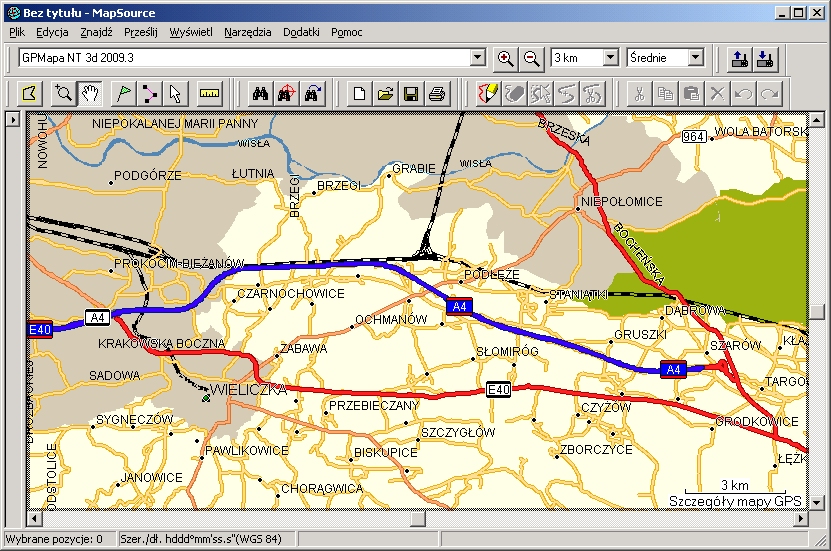Click the map's vertical scroll down arrow
This screenshot has height=551, width=831.
point(817,502)
